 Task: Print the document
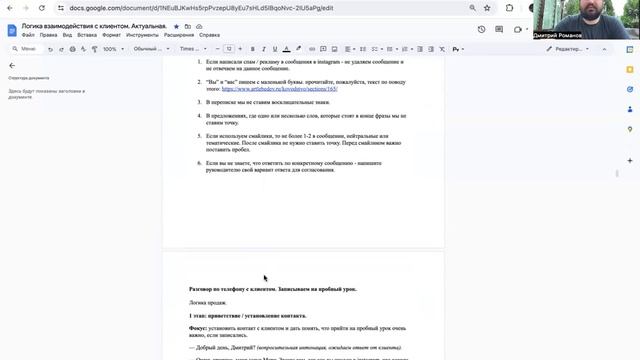[x=72, y=49]
